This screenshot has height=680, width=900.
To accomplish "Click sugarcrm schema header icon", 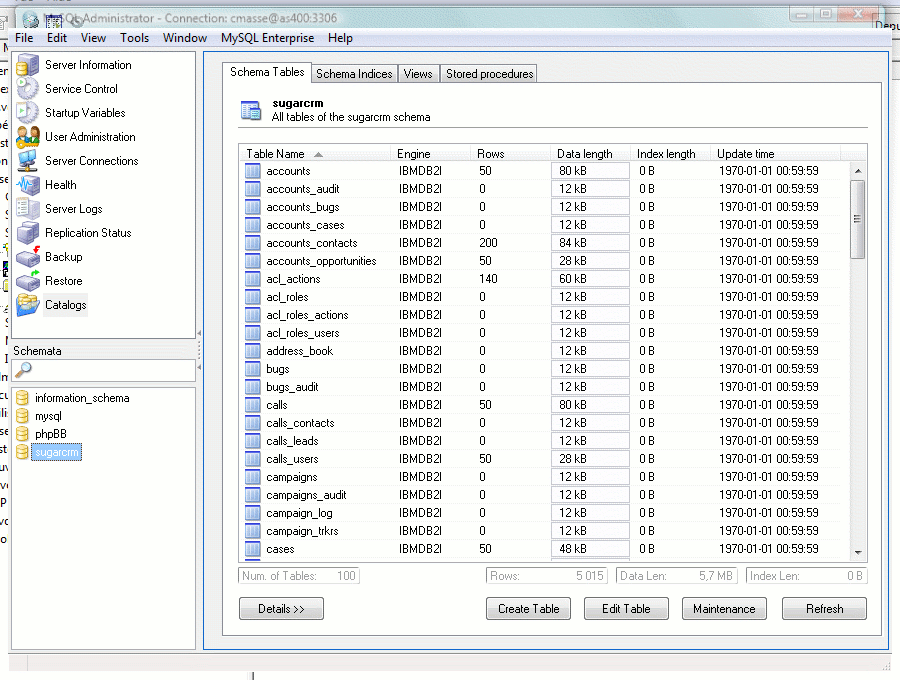I will tap(251, 110).
